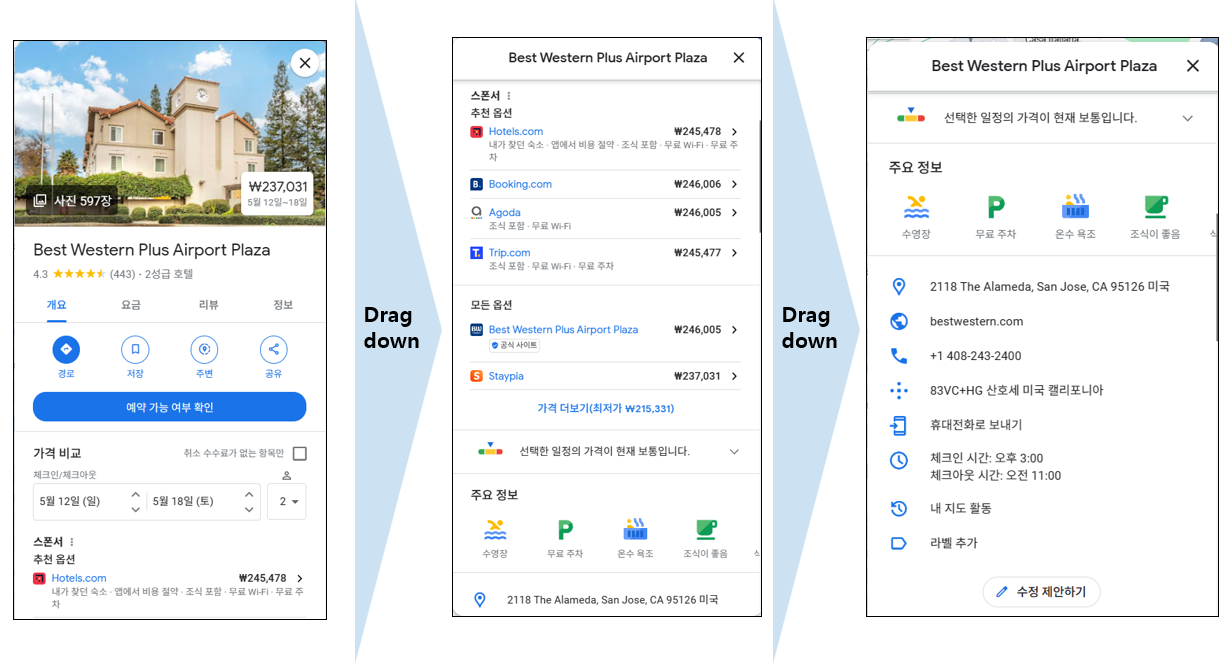Click the person guests icon above the 2 dropdown

coord(286,475)
